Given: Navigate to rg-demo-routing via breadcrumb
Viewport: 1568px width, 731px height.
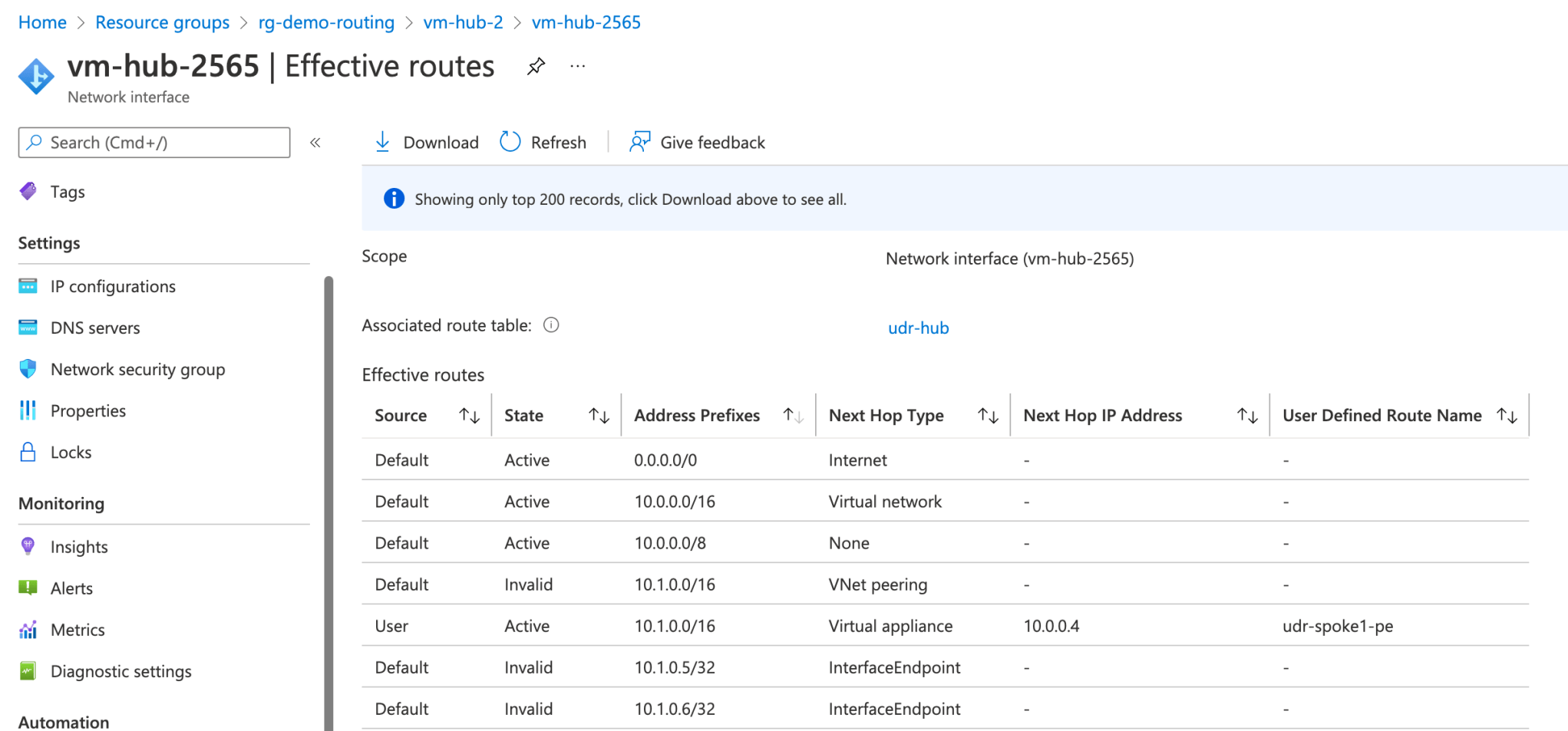Looking at the screenshot, I should coord(326,22).
